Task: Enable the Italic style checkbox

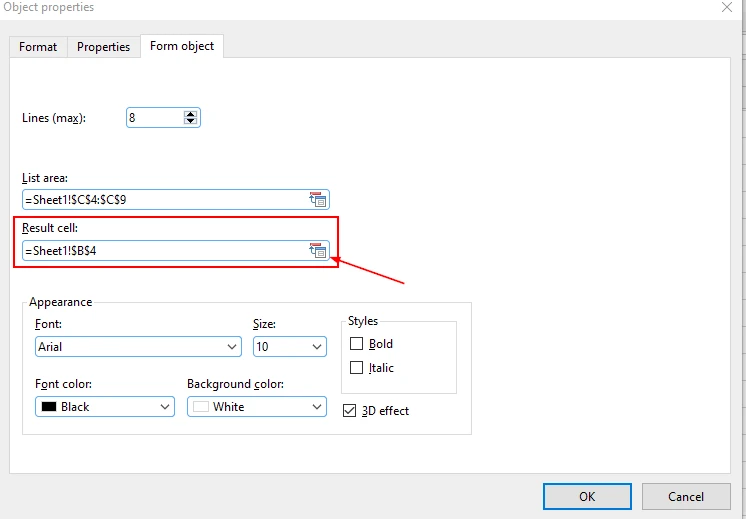Action: [357, 368]
